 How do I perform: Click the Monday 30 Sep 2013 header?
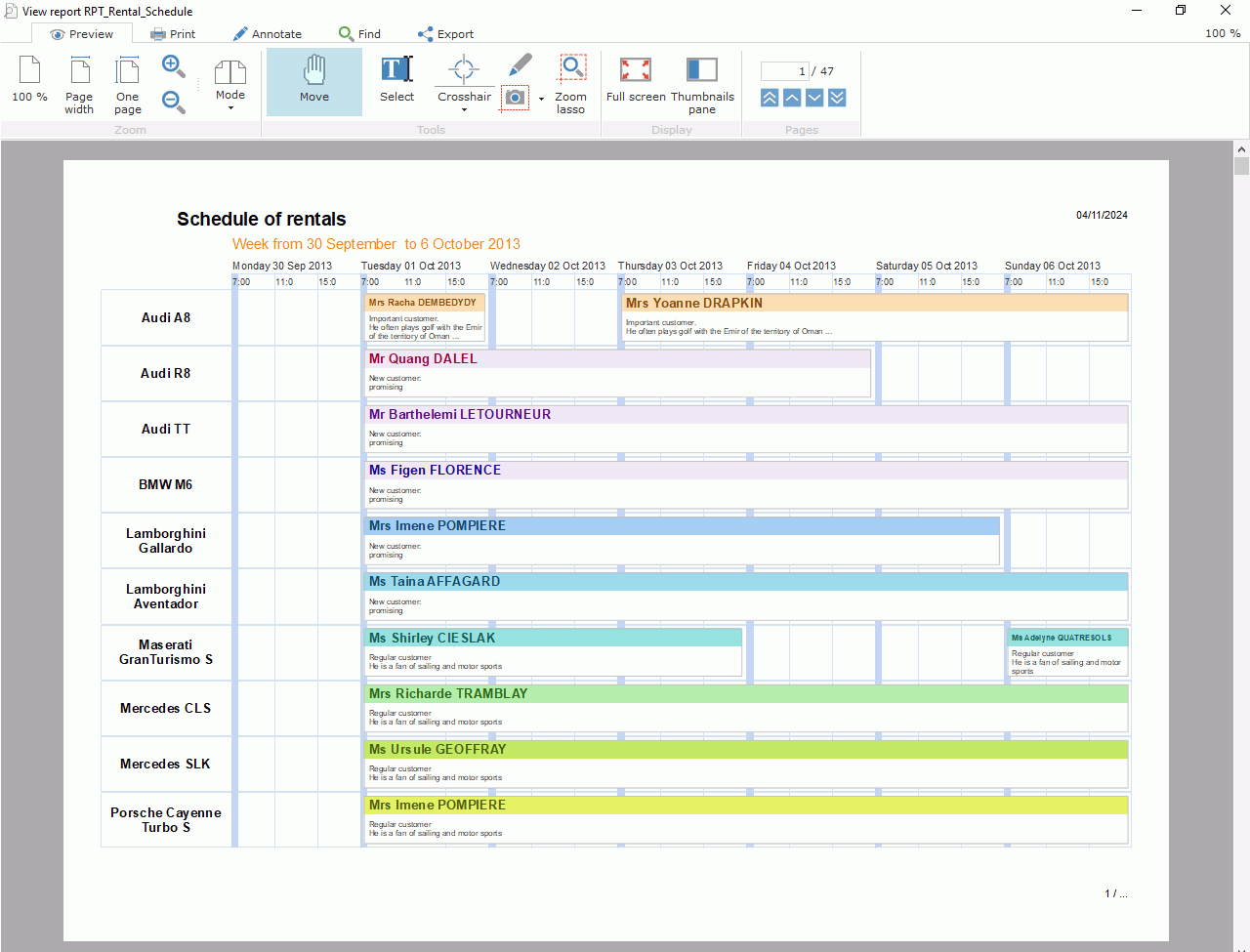tap(282, 266)
